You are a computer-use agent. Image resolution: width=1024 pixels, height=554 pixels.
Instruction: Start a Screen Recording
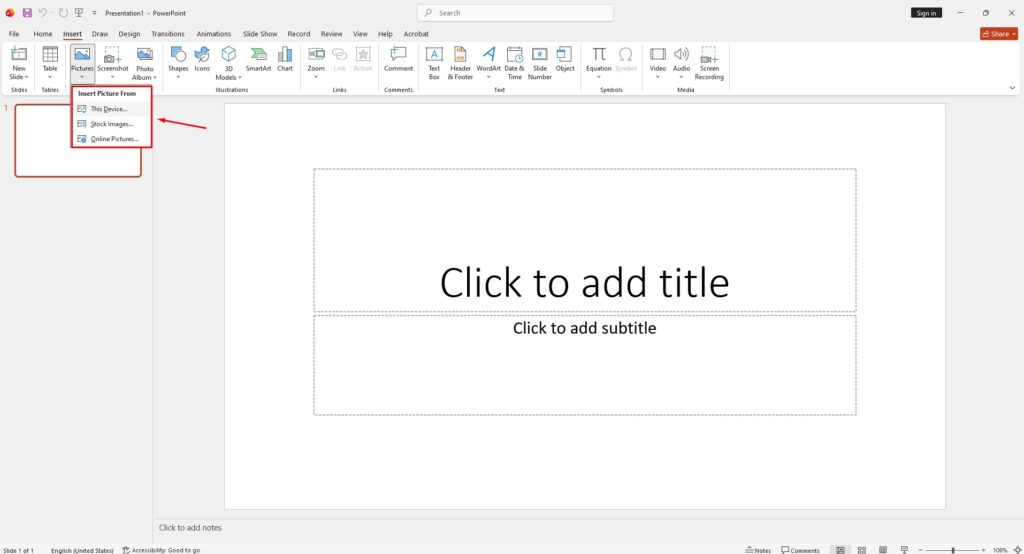[x=709, y=63]
